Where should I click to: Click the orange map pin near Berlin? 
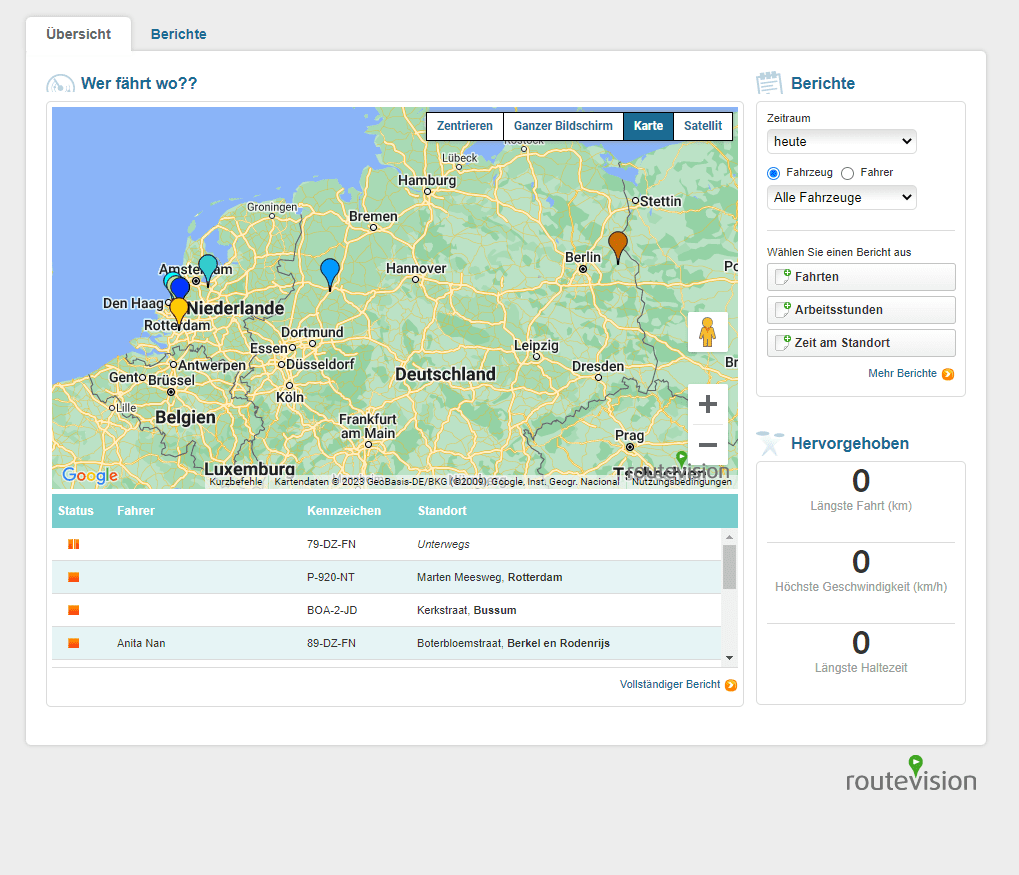coord(617,246)
